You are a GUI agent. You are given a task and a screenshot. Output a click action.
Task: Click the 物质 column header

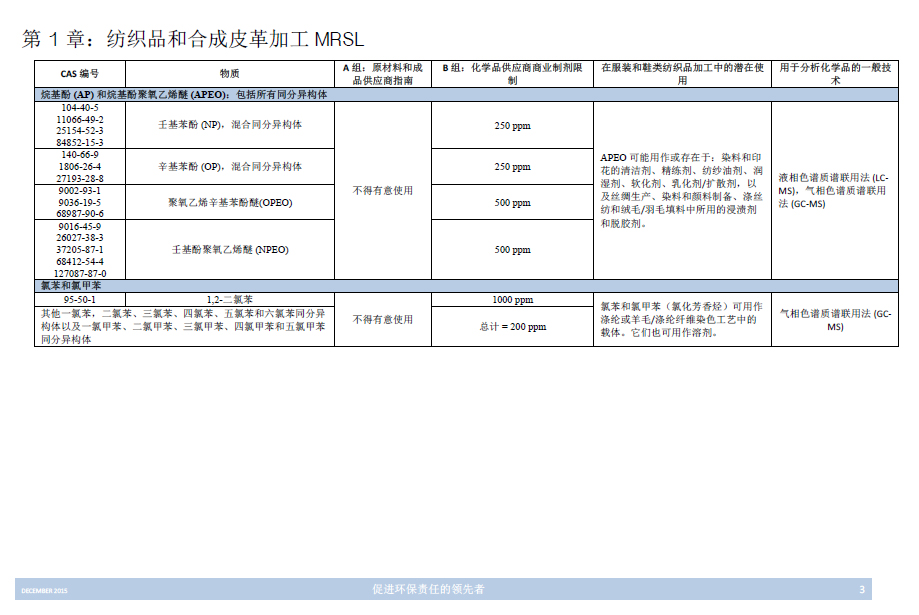[x=230, y=73]
